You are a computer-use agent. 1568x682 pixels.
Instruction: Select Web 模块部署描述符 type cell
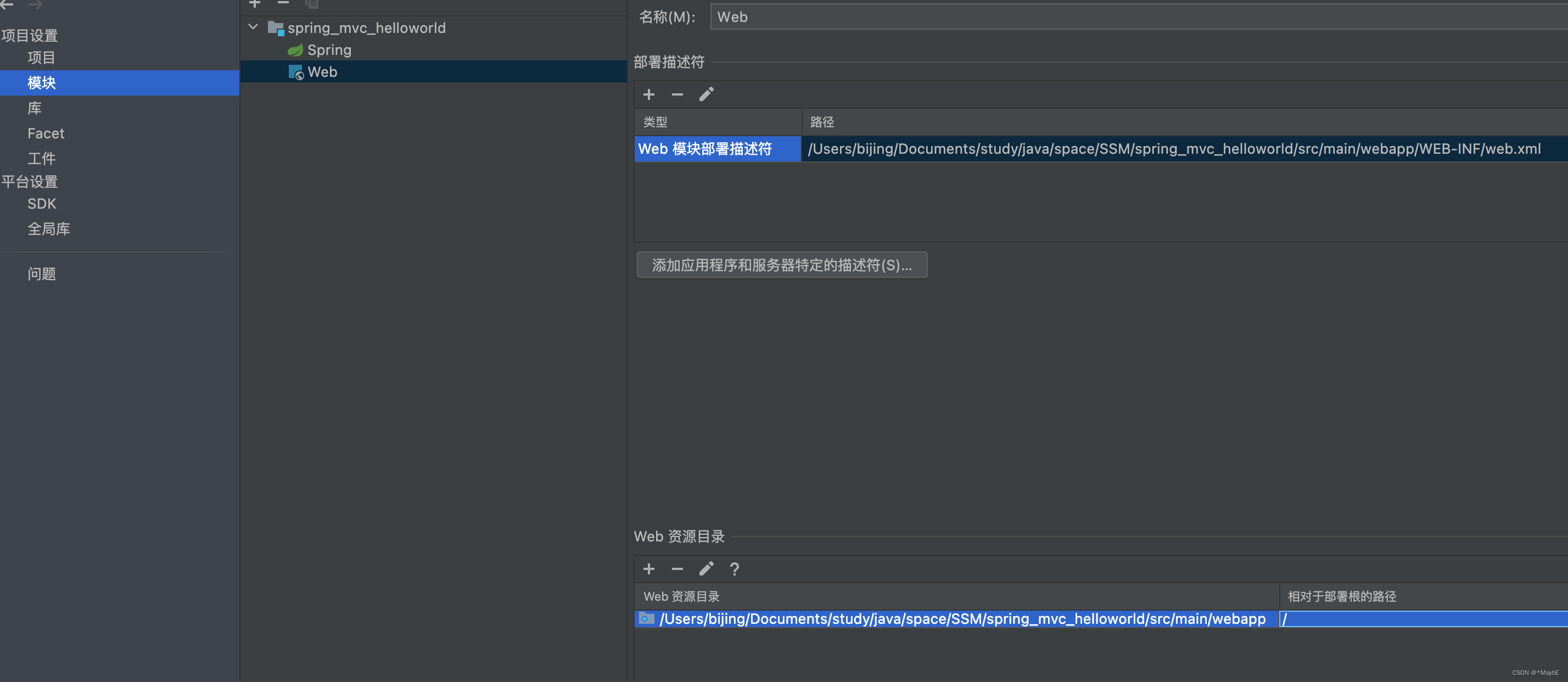click(x=718, y=149)
